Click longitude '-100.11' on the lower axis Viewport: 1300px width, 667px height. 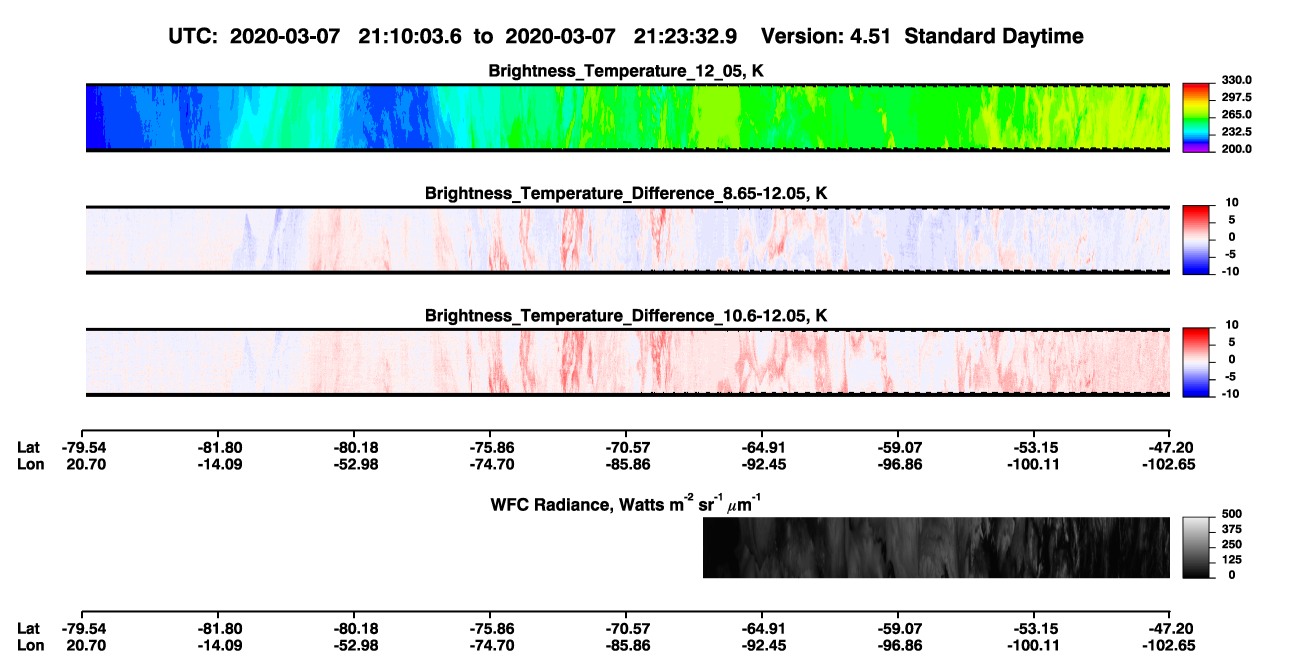tap(1032, 644)
